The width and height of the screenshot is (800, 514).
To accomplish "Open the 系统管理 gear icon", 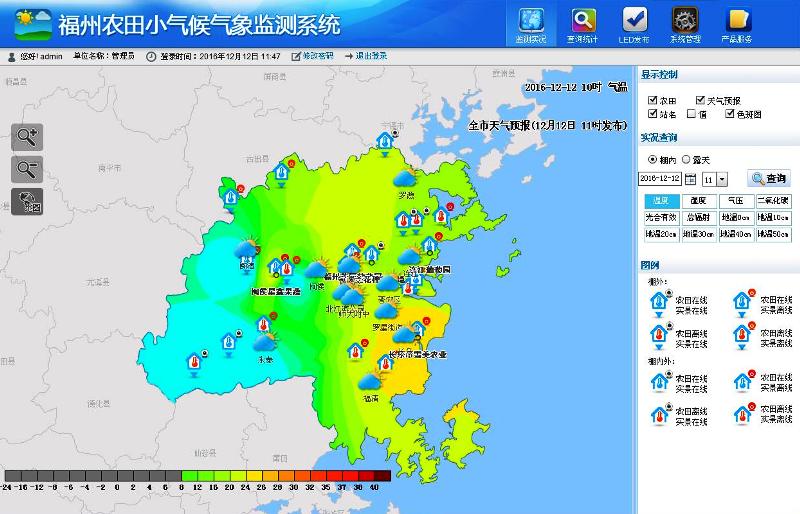I will pyautogui.click(x=685, y=23).
